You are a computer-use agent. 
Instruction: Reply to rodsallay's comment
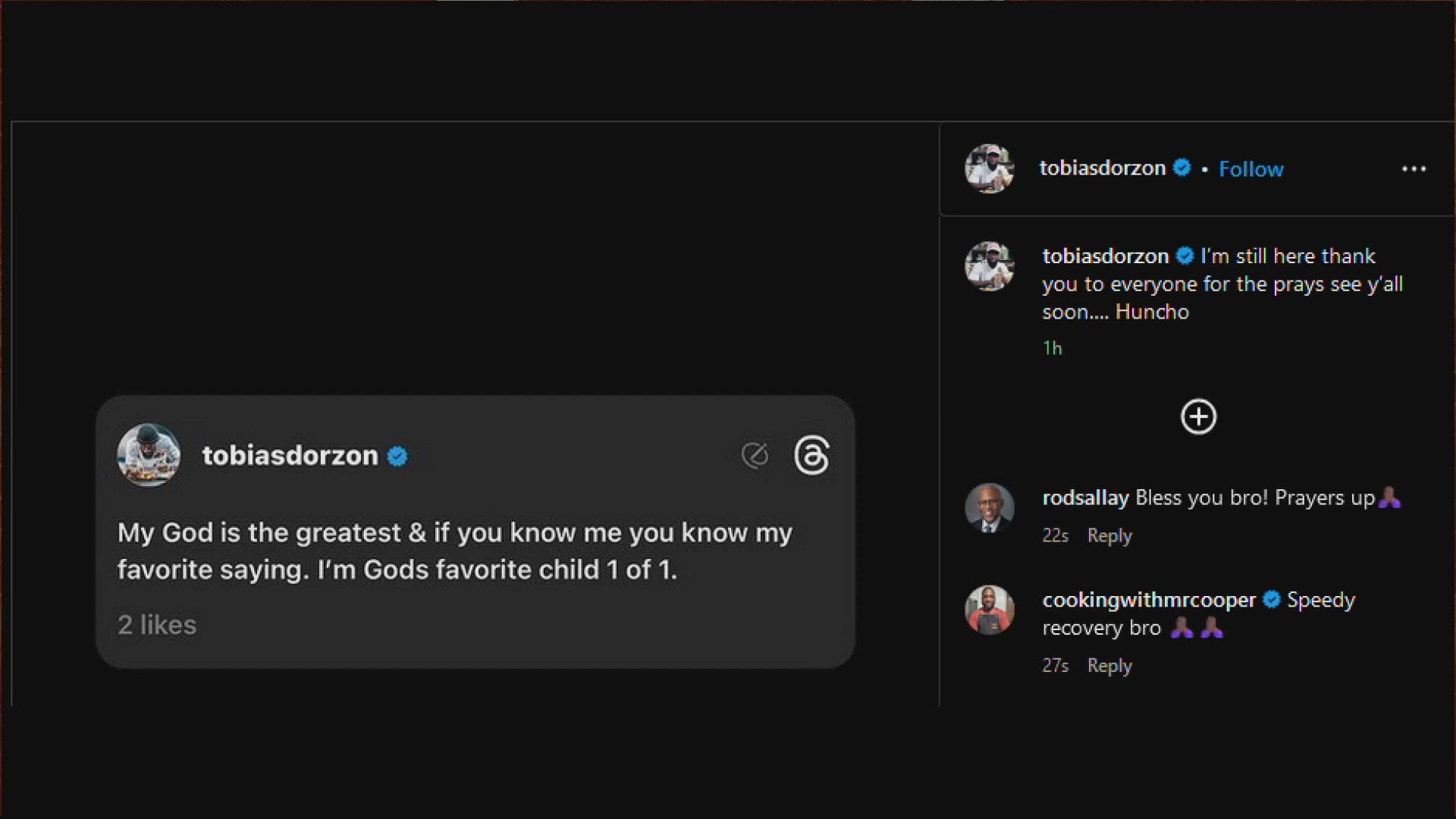(x=1109, y=535)
